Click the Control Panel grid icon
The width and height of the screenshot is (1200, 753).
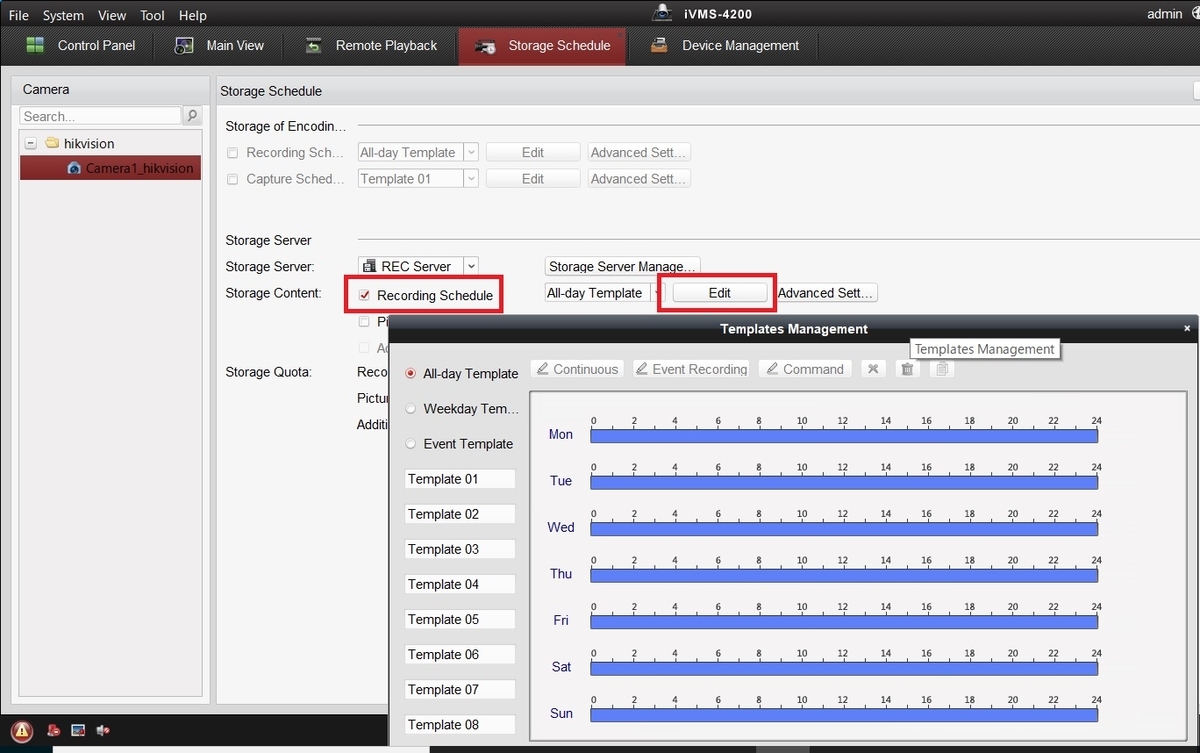[35, 45]
